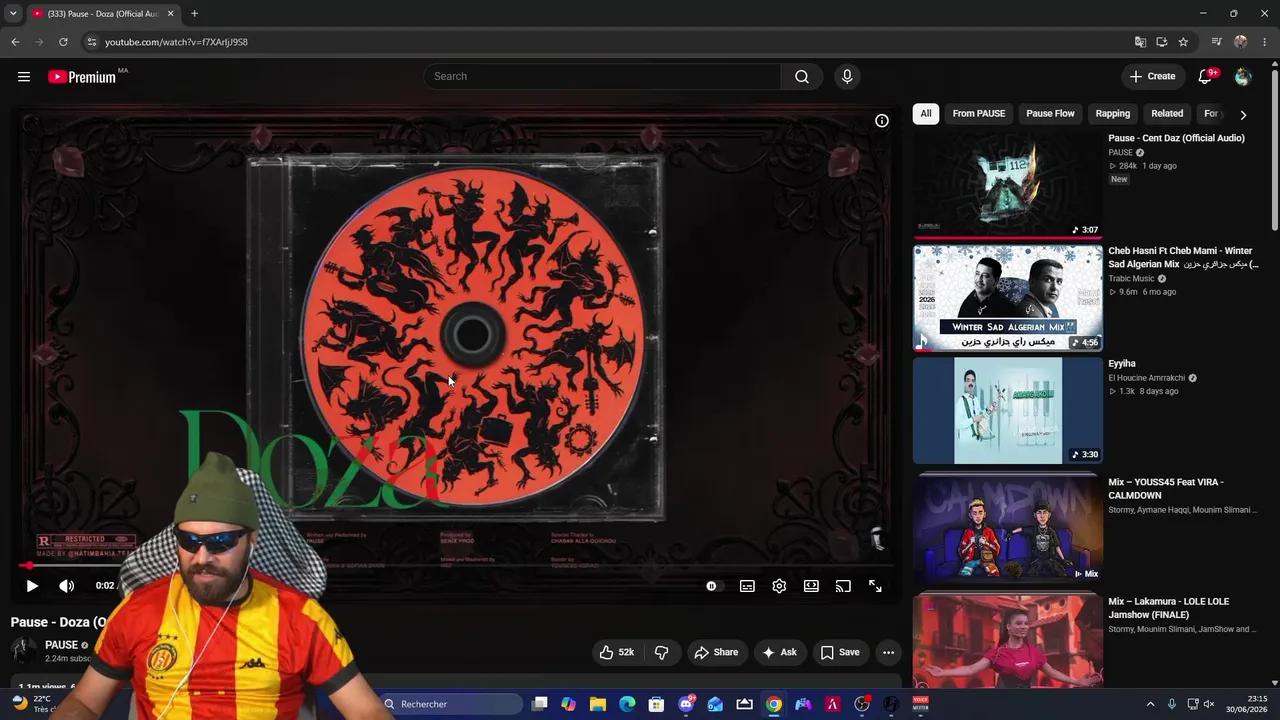This screenshot has height=720, width=1280.
Task: Open PAUSE channel name link
Action: click(61, 645)
